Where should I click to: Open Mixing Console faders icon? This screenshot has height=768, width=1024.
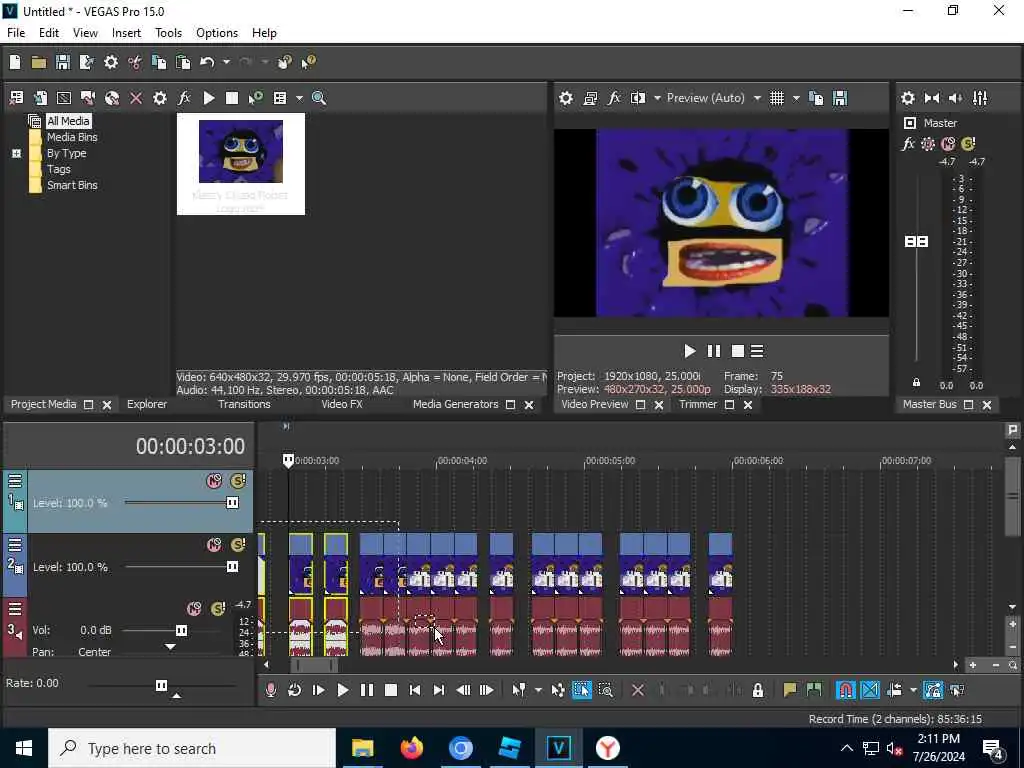click(980, 98)
